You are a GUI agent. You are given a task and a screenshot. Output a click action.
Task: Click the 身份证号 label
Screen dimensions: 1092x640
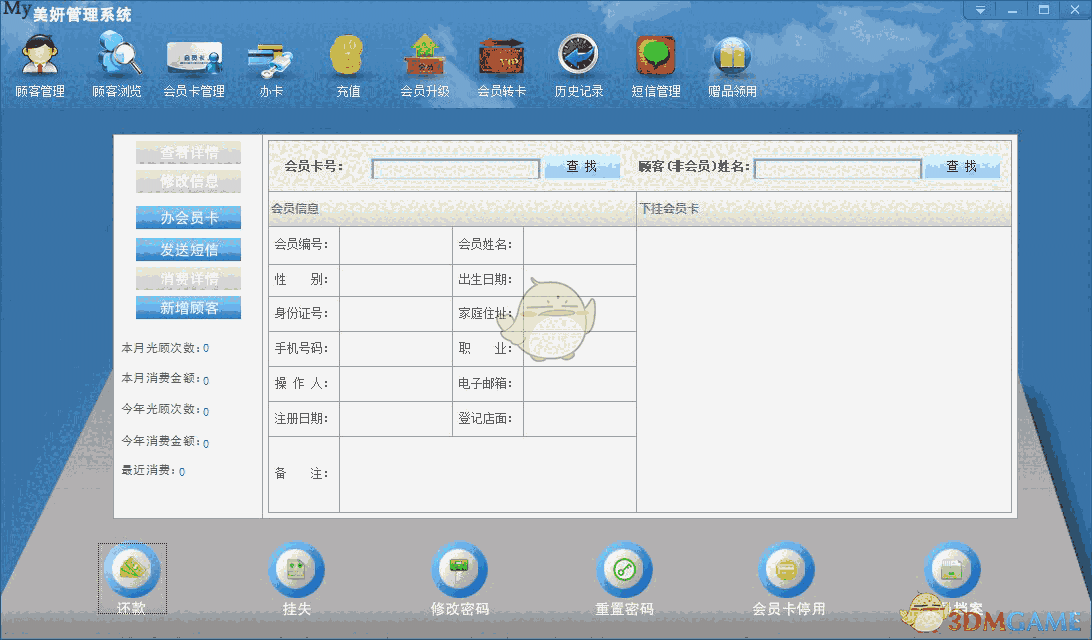click(301, 313)
